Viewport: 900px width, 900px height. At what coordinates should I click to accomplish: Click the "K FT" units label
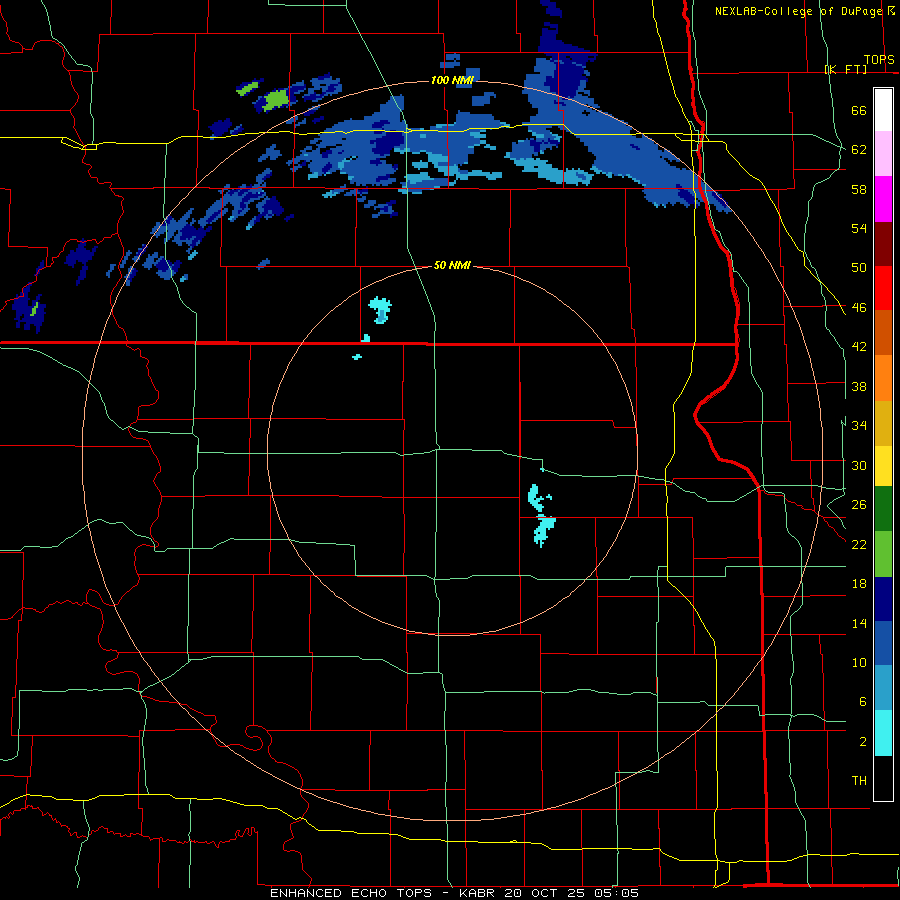tap(846, 69)
